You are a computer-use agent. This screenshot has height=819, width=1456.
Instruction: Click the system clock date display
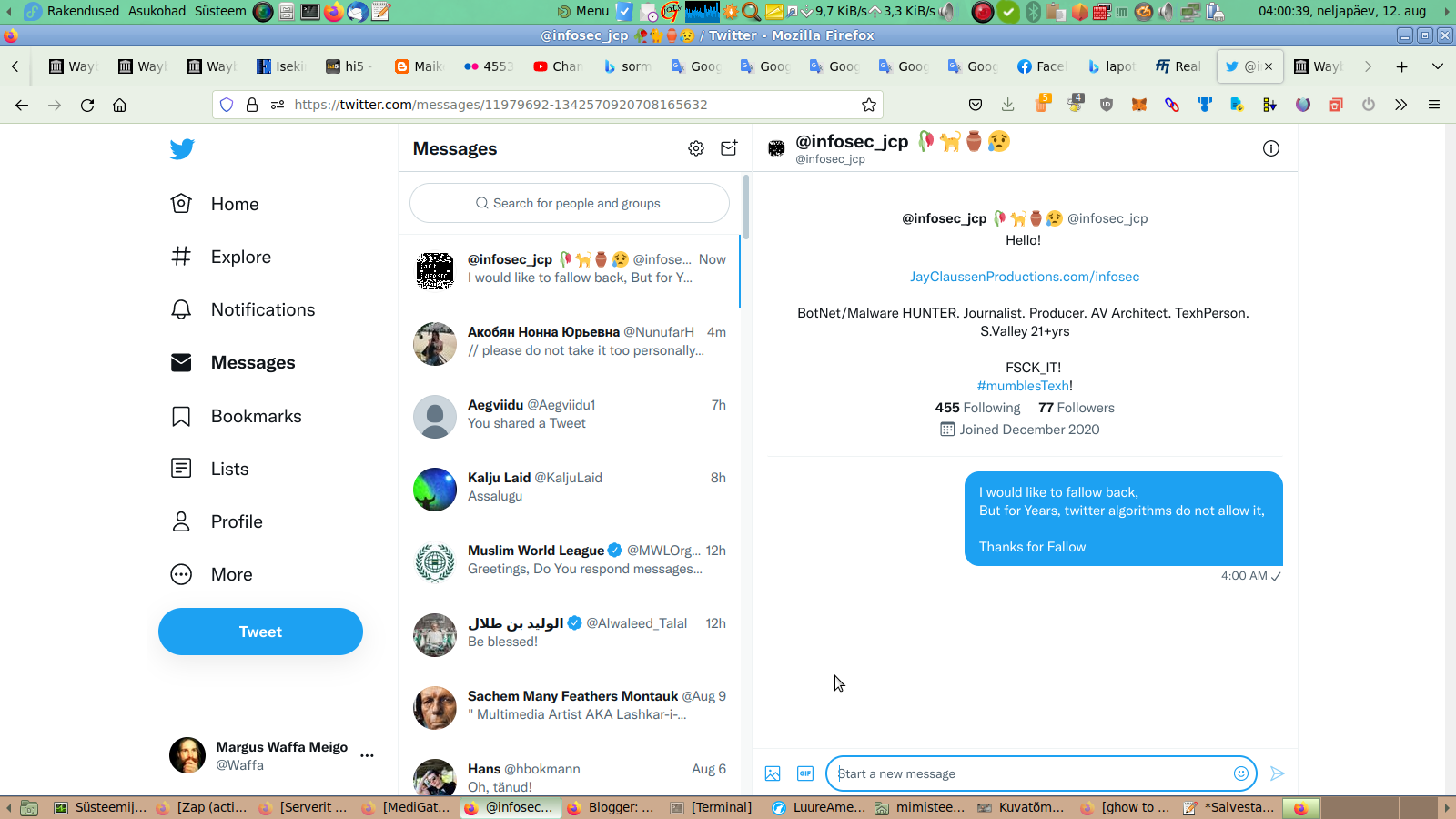(x=1342, y=11)
